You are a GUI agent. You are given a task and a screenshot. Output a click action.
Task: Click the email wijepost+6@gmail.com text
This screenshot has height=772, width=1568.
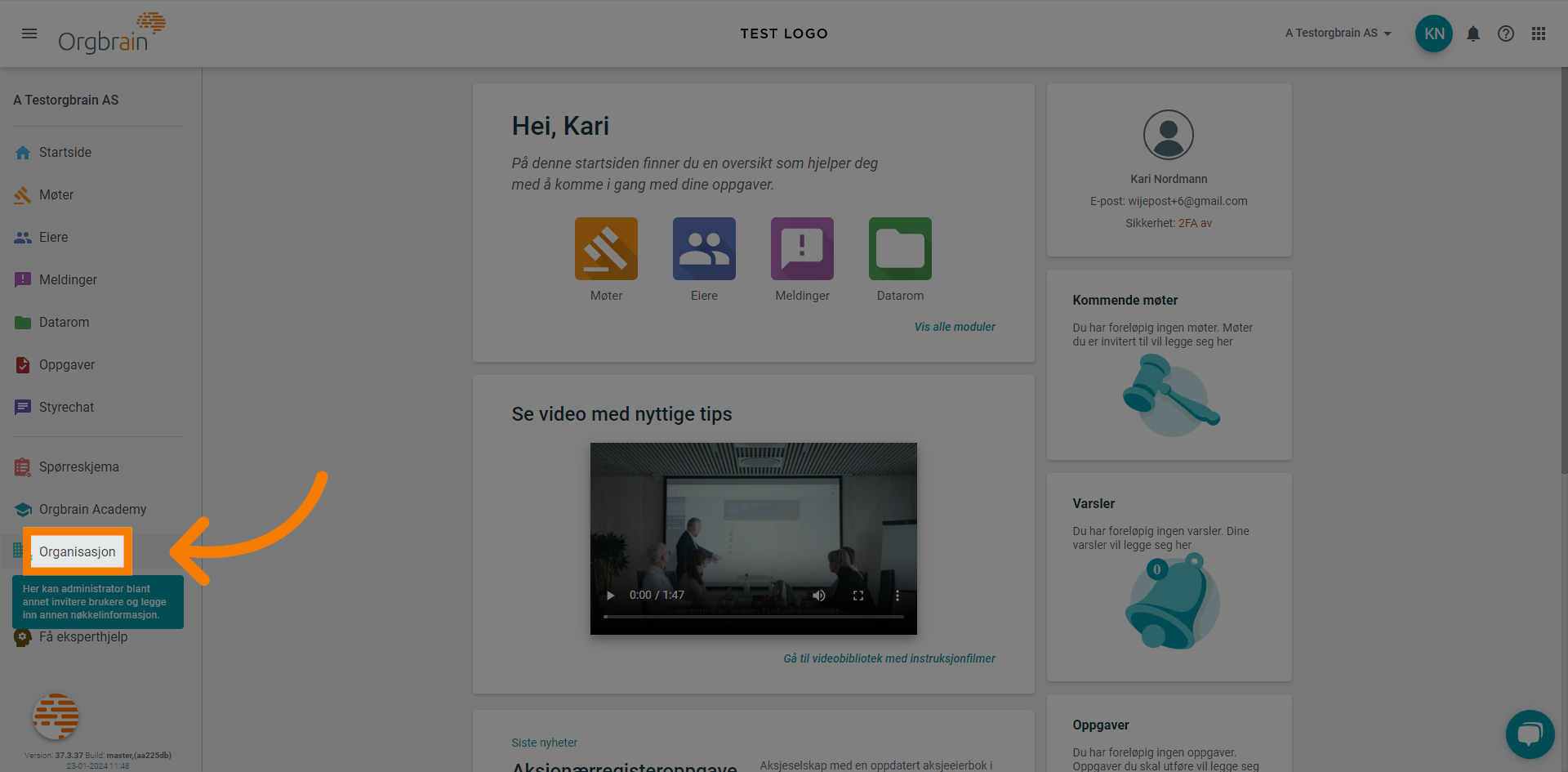[1187, 201]
